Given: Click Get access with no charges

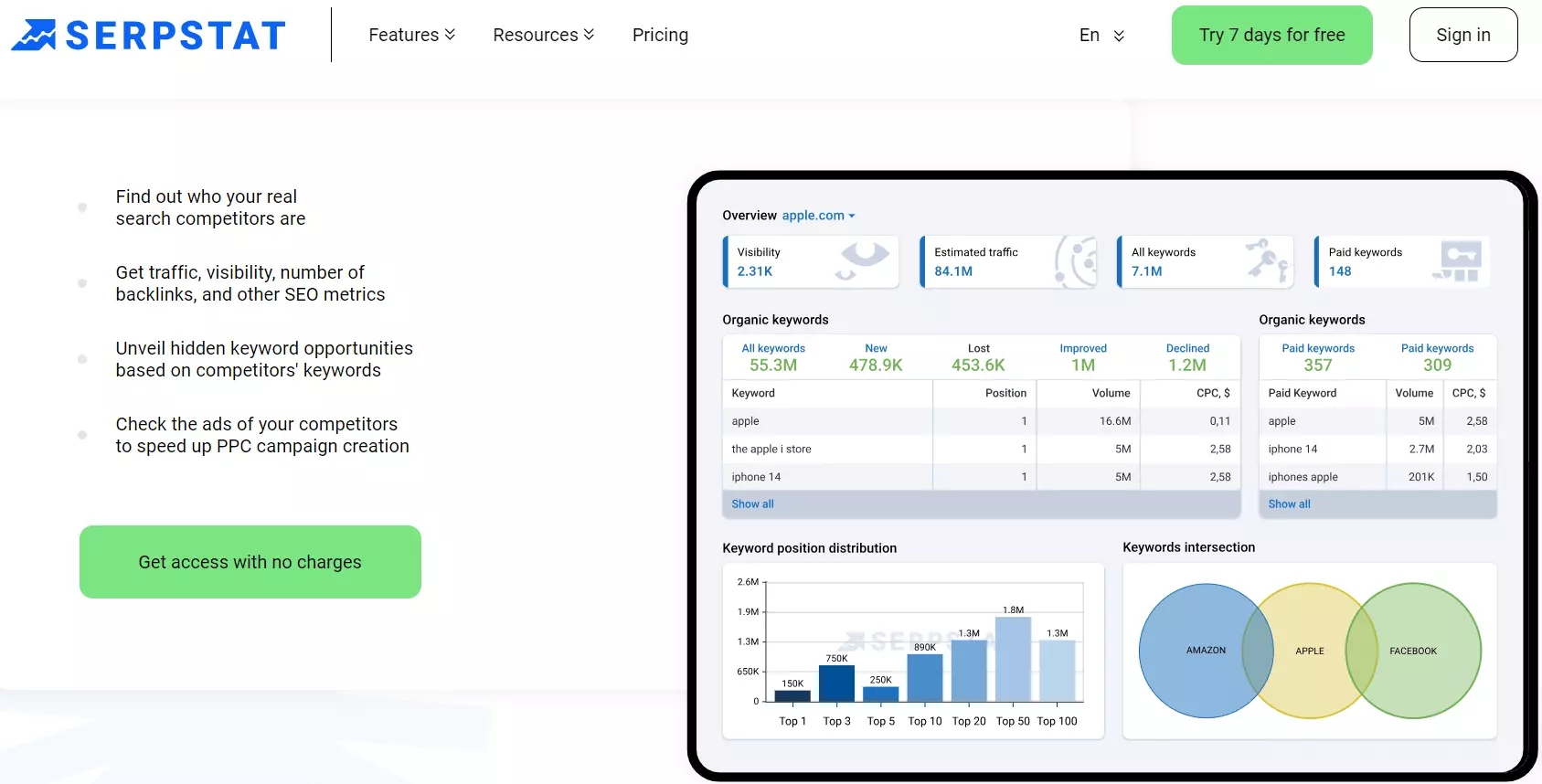Looking at the screenshot, I should click(250, 562).
